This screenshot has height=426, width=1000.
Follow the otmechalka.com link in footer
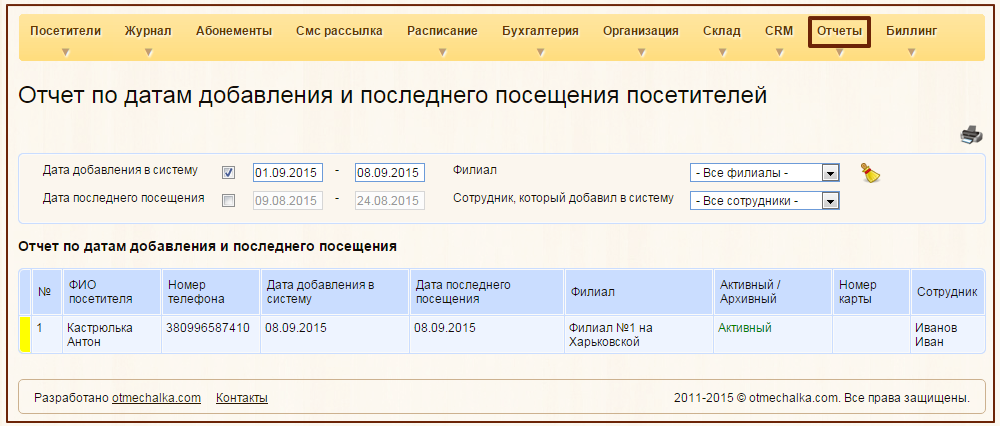coord(156,398)
